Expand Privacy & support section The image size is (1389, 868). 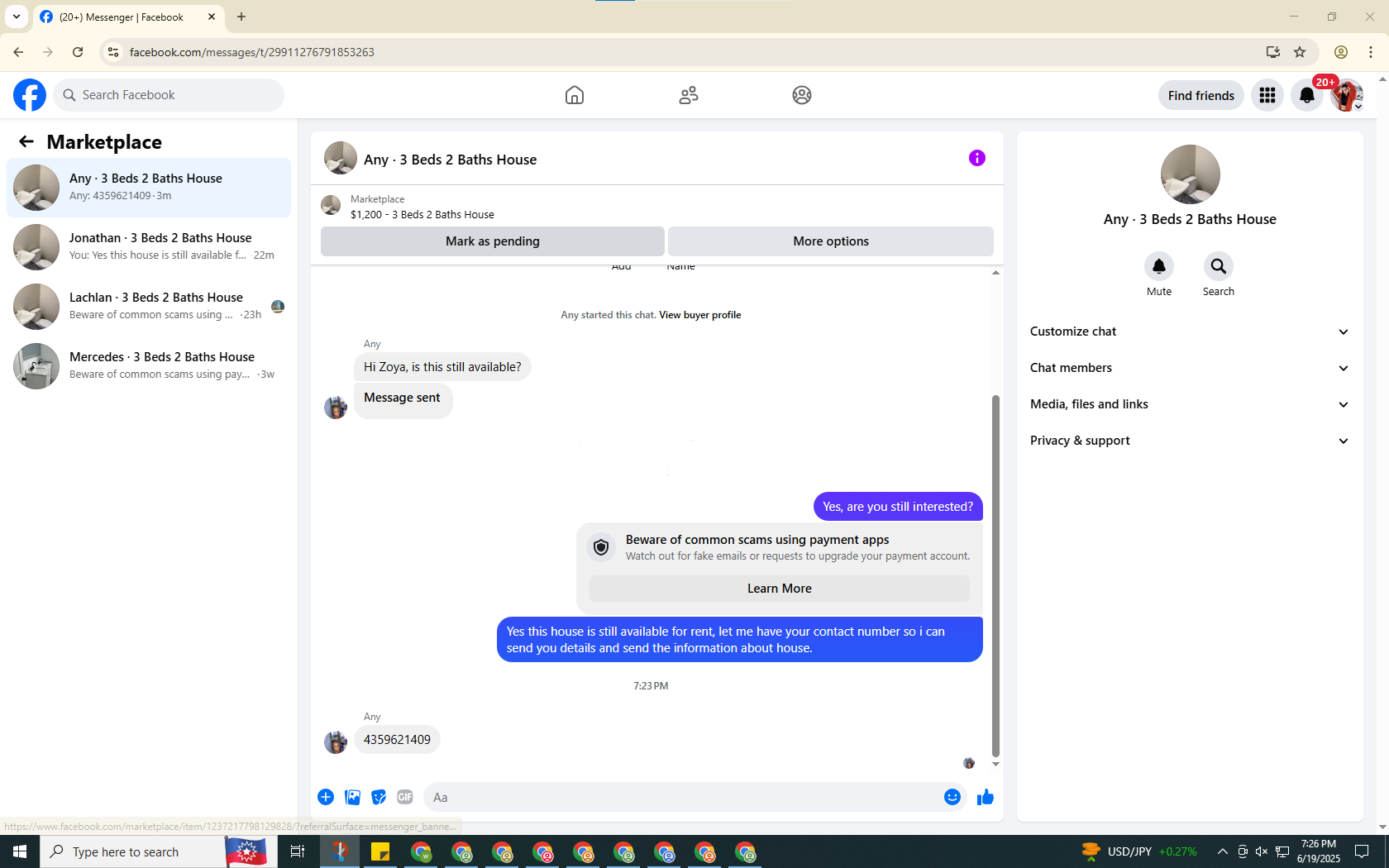point(1190,441)
